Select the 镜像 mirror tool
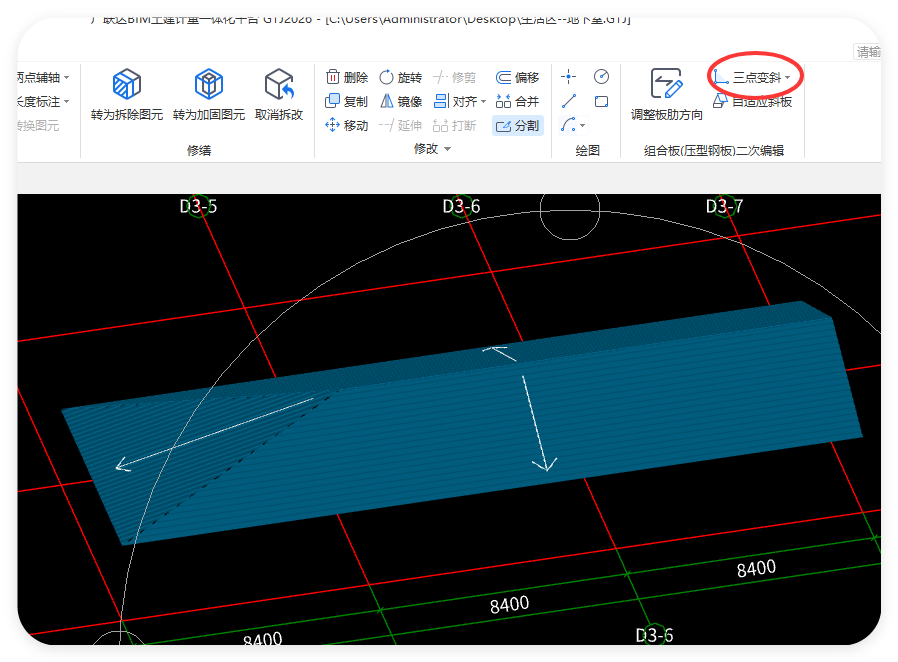 pos(400,101)
